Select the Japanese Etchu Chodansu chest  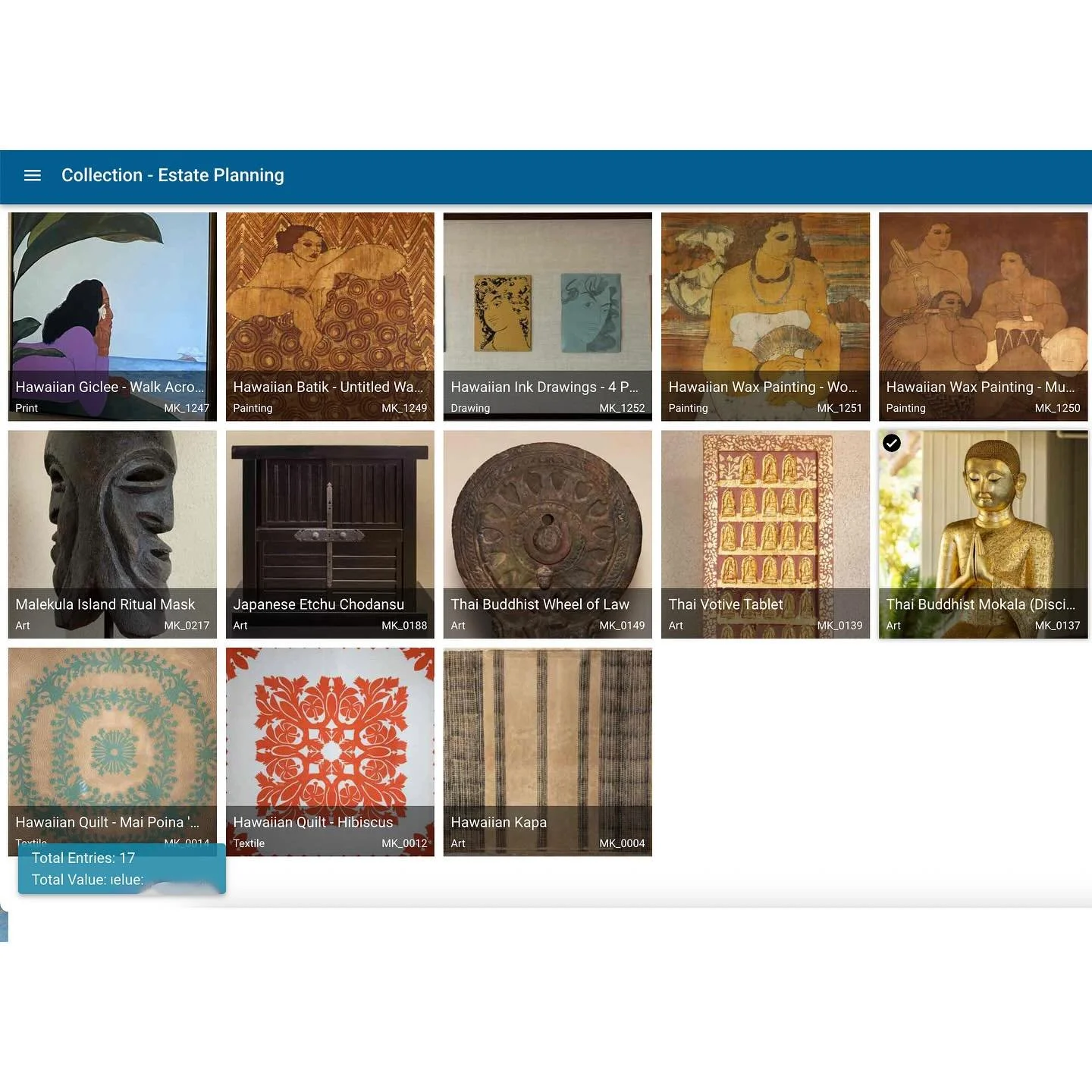[330, 535]
